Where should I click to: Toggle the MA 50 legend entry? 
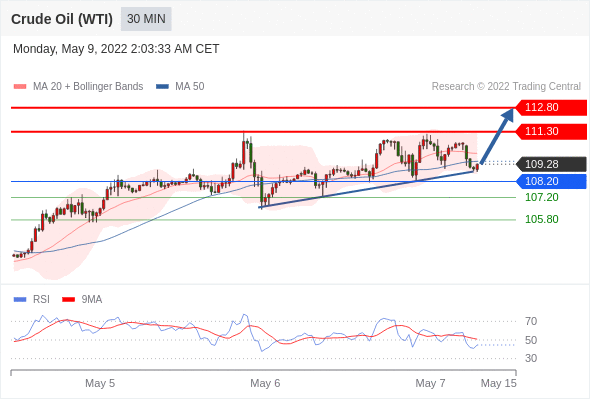(180, 87)
